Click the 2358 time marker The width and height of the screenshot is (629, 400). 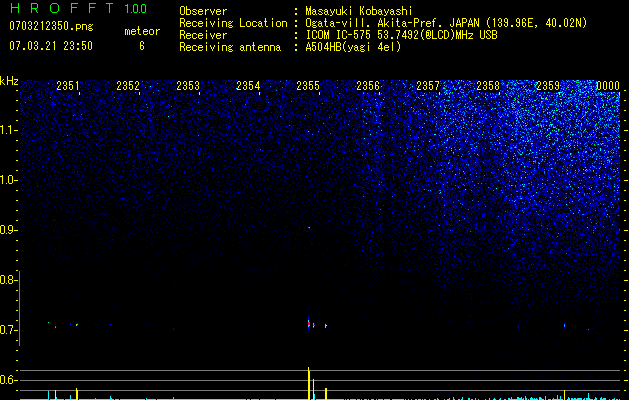tap(488, 86)
